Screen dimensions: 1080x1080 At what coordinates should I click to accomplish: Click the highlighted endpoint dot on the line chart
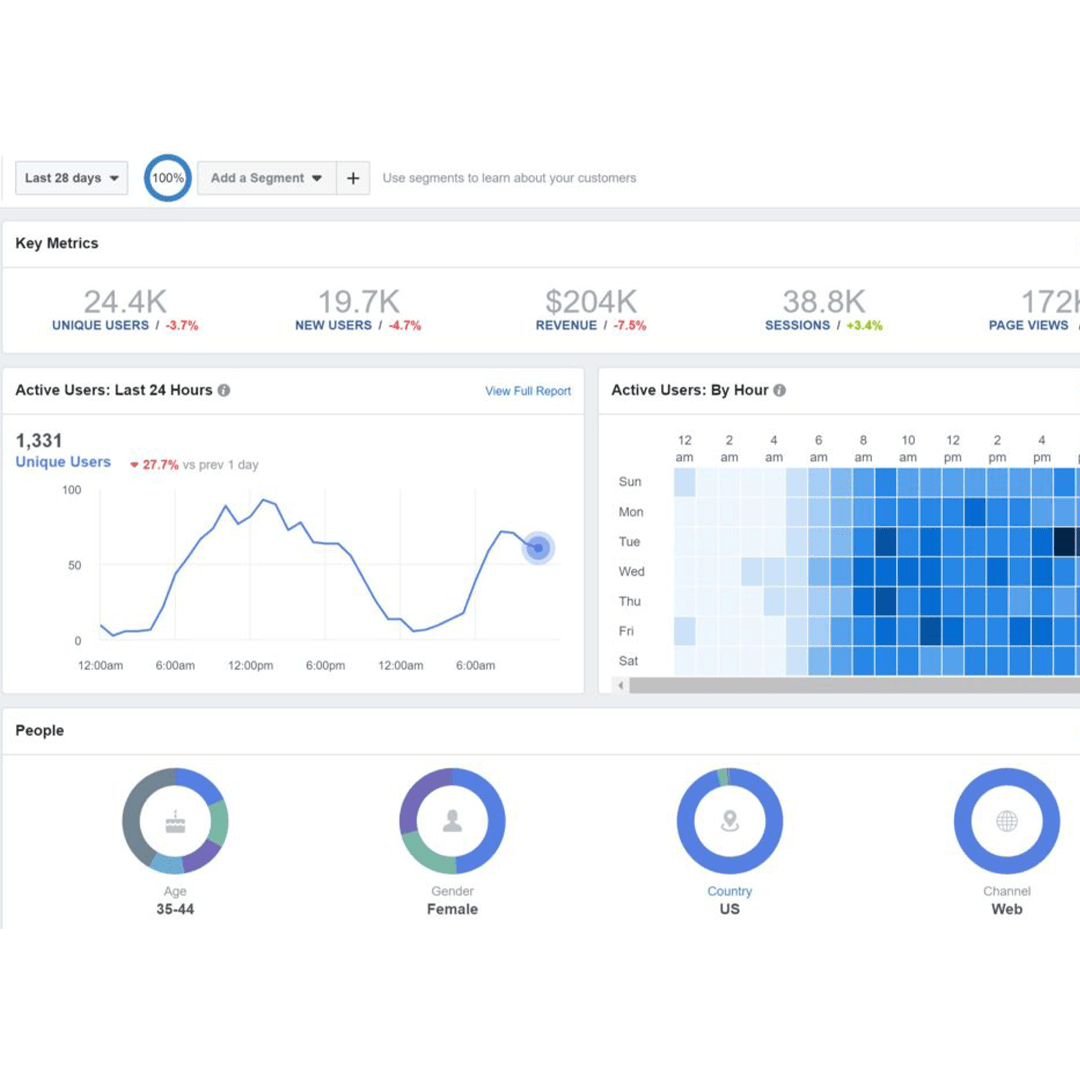[x=538, y=548]
